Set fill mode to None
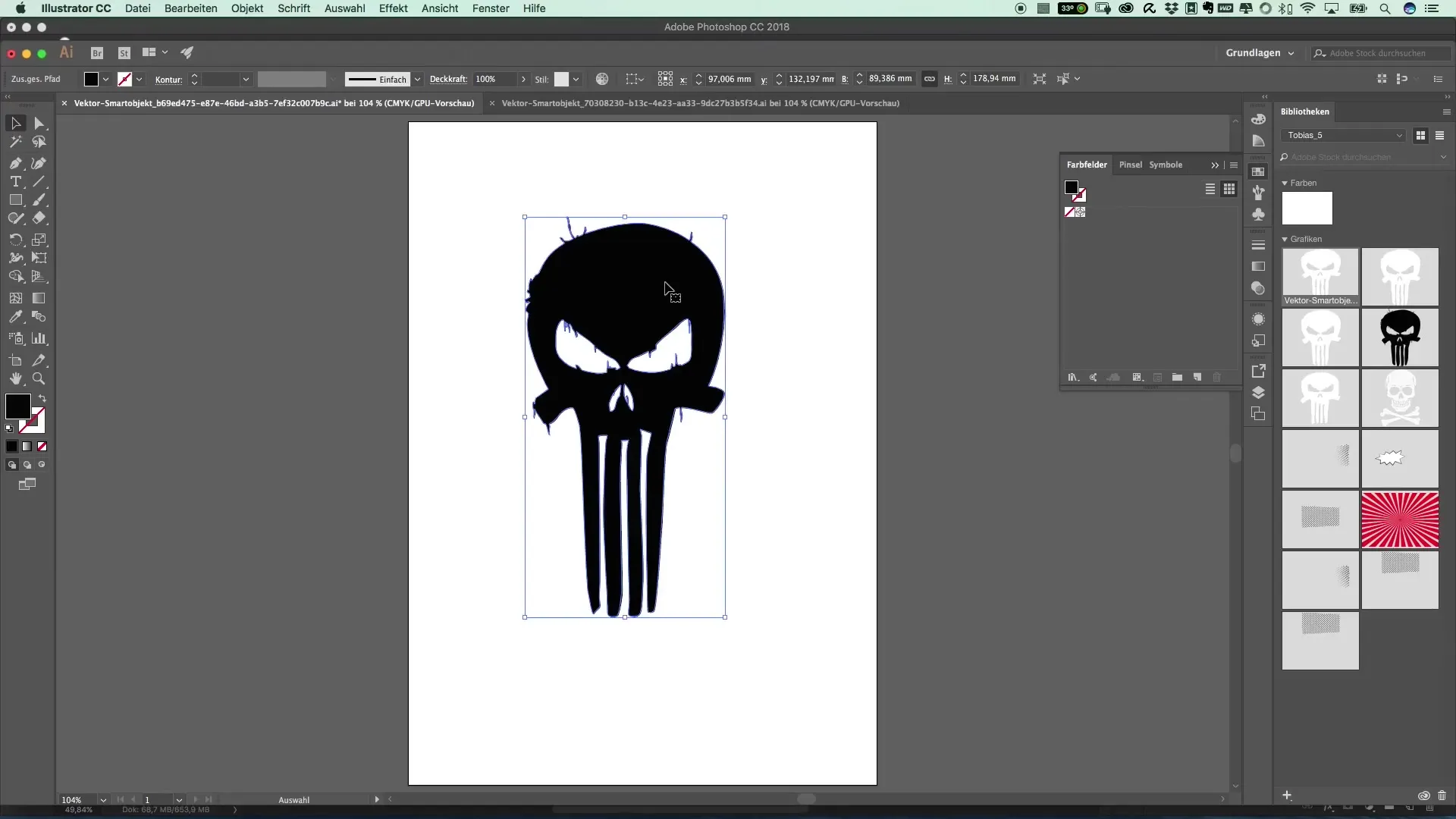 coord(42,447)
